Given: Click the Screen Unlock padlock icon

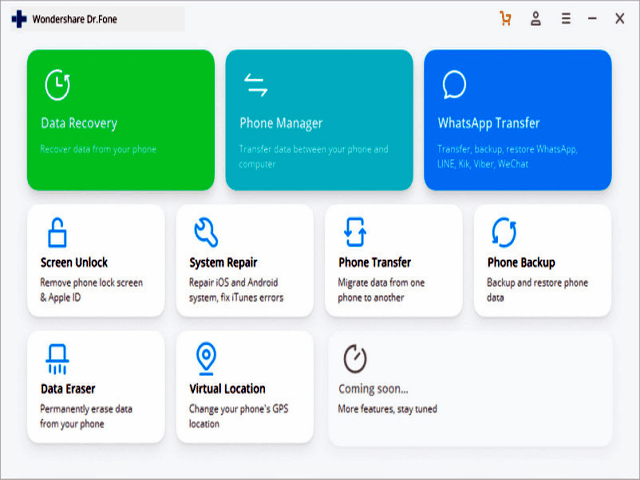Looking at the screenshot, I should [x=57, y=232].
